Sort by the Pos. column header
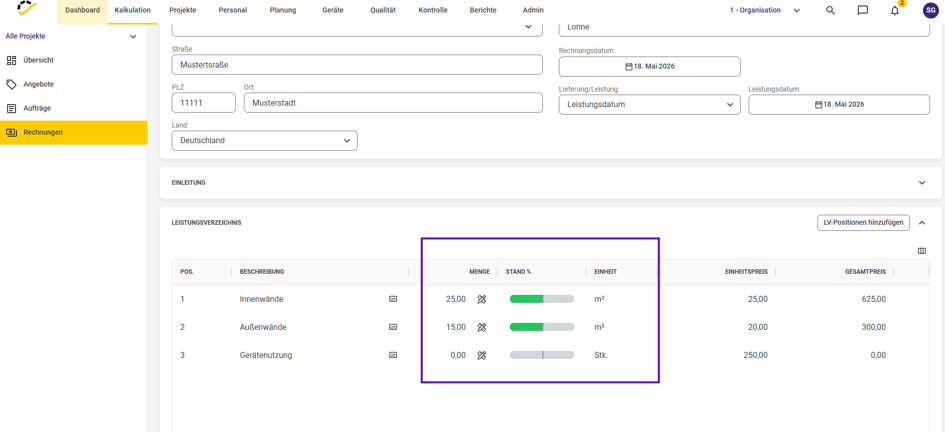 pos(186,272)
